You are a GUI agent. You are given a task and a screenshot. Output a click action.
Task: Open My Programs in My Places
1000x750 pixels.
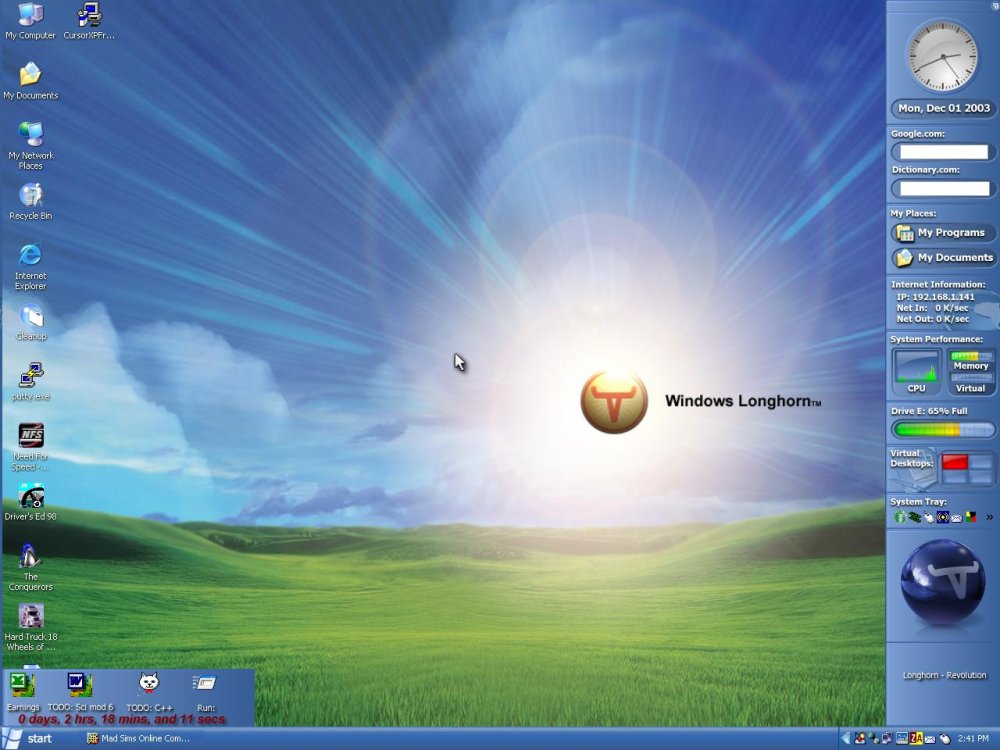click(x=941, y=232)
